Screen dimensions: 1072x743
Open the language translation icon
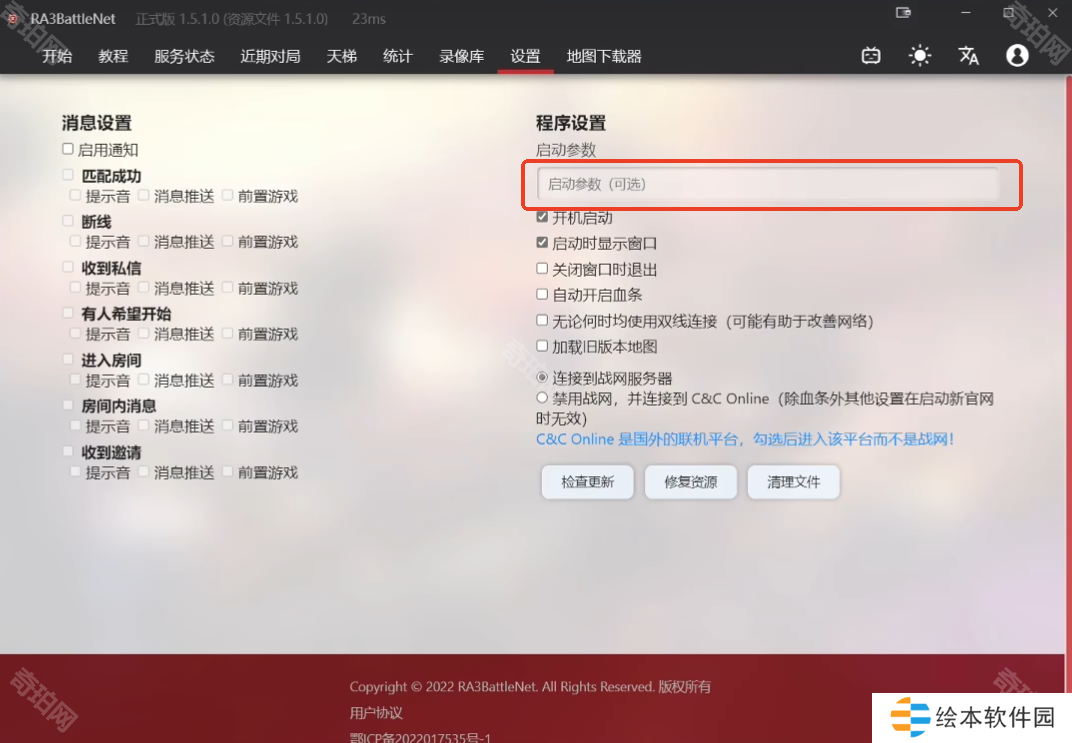point(968,56)
